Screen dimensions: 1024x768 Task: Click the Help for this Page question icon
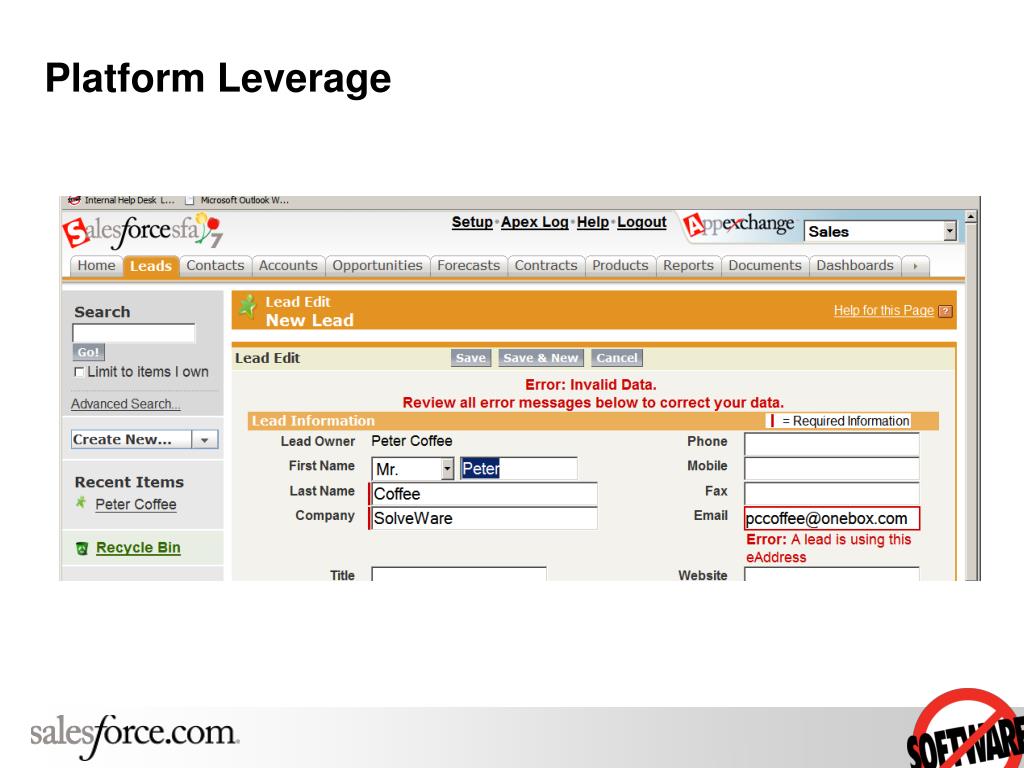945,312
